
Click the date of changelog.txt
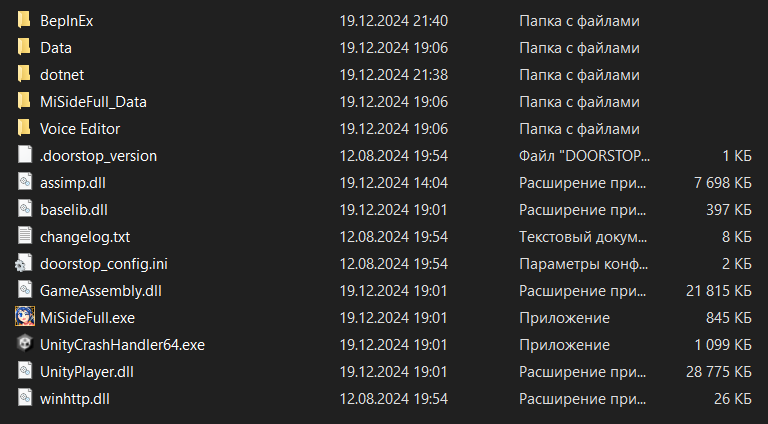[x=393, y=236]
